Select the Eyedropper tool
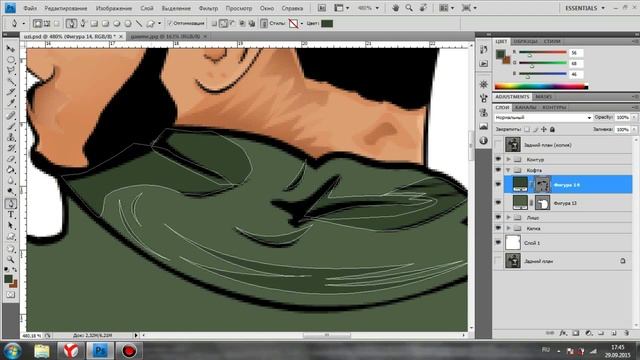640x360 pixels. pyautogui.click(x=11, y=104)
